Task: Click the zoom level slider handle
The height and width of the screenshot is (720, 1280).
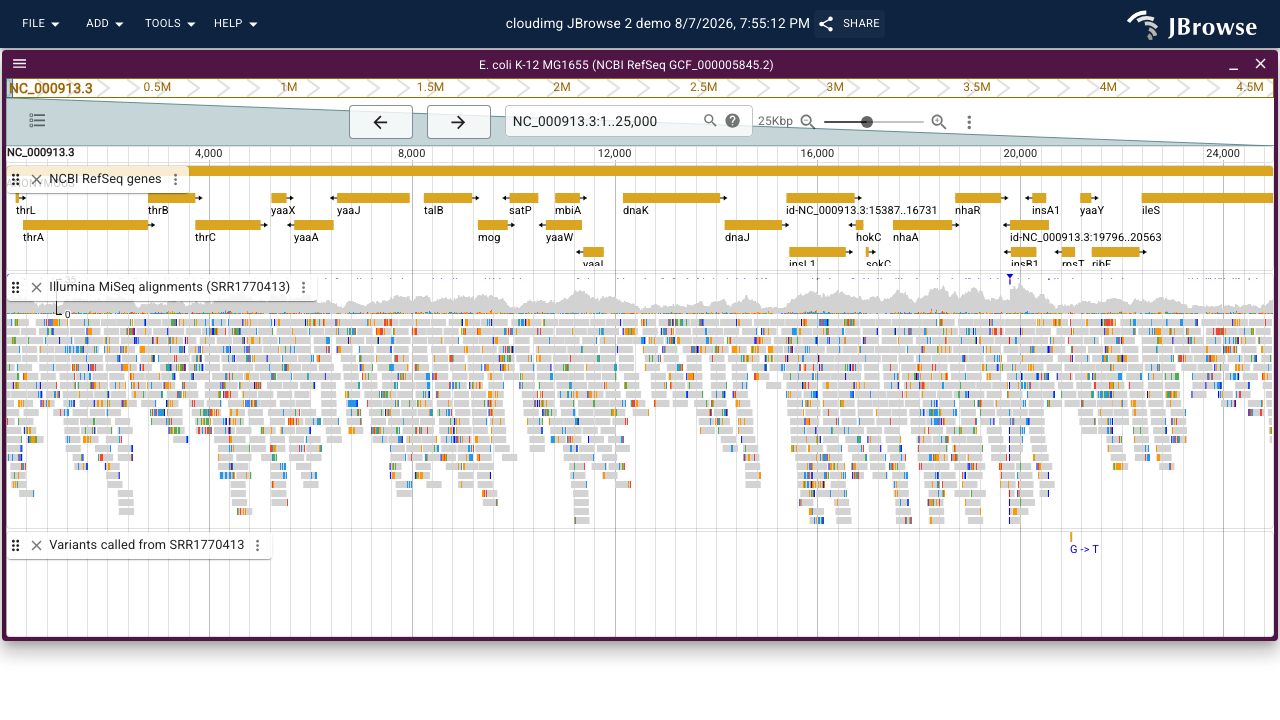Action: [867, 122]
